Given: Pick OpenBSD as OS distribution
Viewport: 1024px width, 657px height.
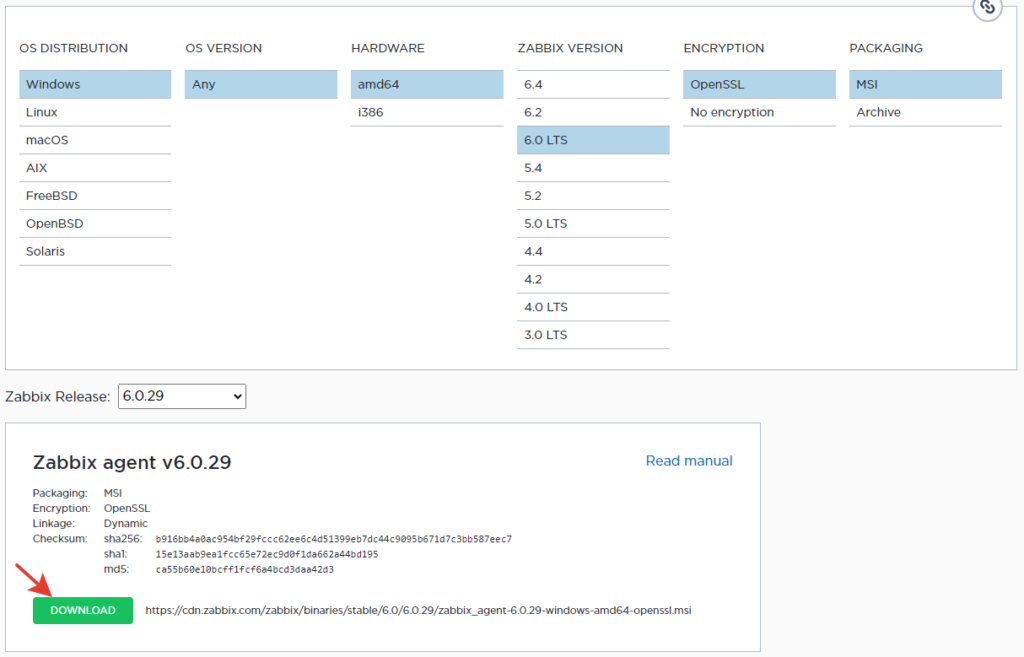Looking at the screenshot, I should click(x=95, y=223).
